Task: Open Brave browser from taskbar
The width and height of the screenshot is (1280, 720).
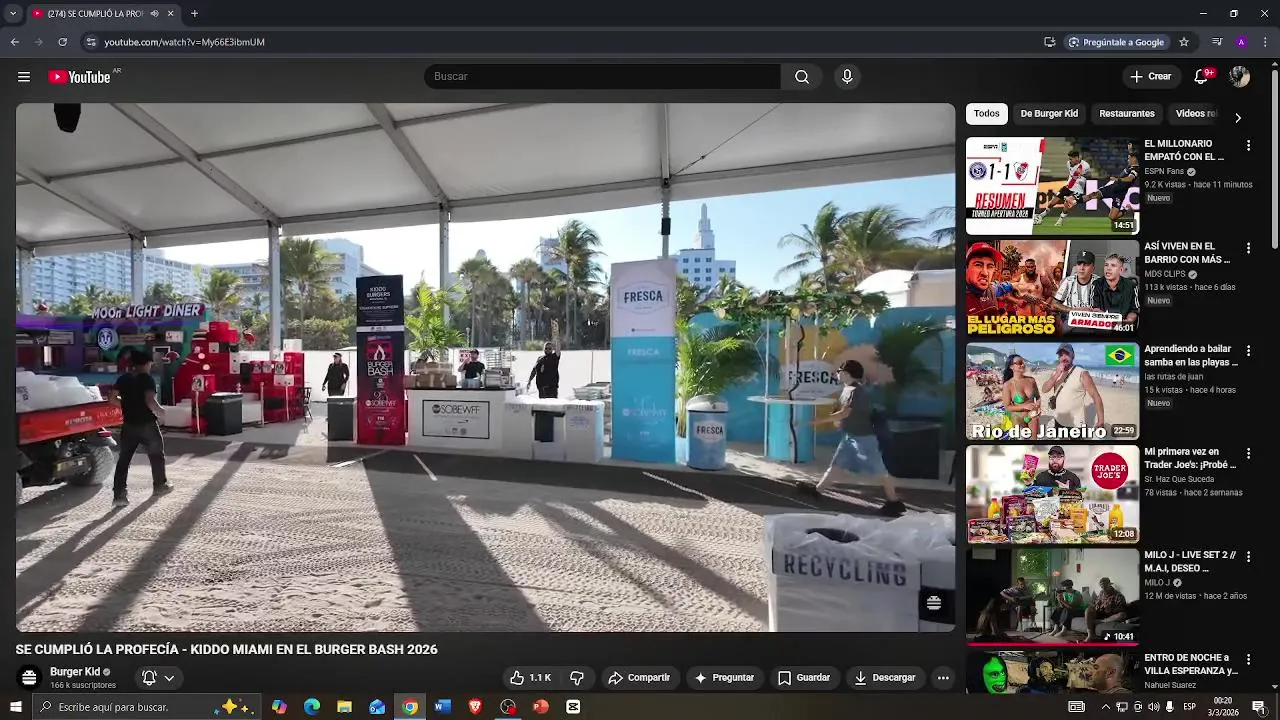Action: click(x=475, y=707)
